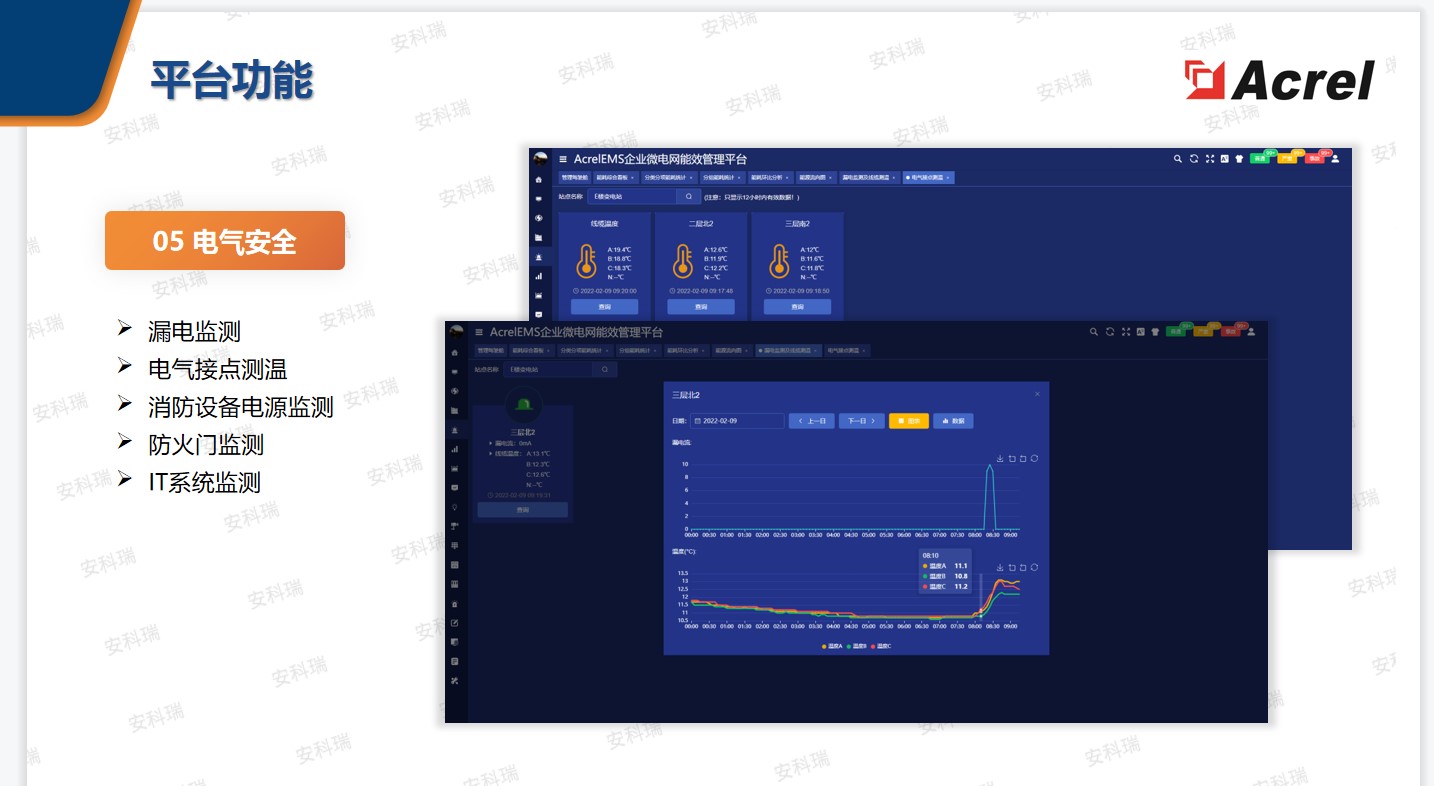The height and width of the screenshot is (786, 1434).
Task: Toggle the 温度A legend series
Action: (x=832, y=646)
